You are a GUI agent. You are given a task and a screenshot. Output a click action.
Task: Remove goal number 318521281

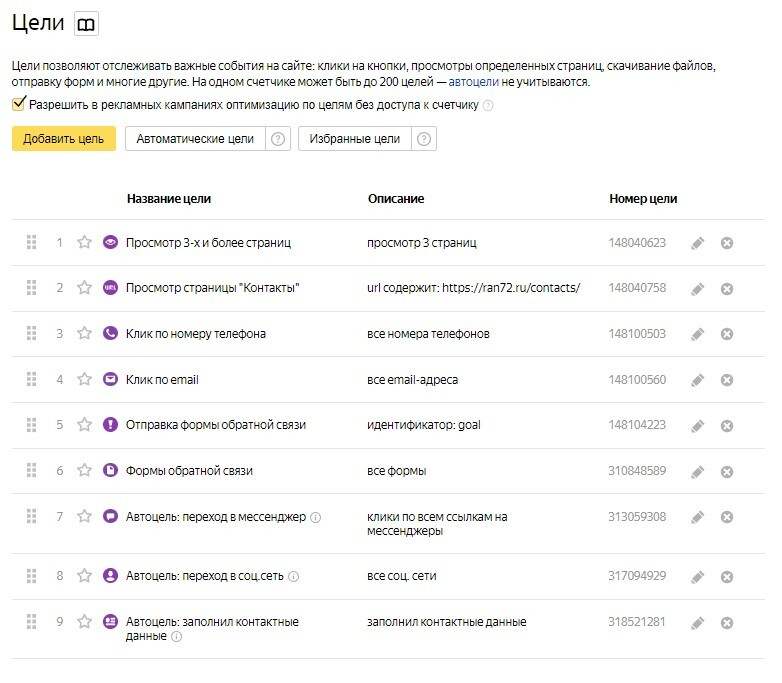point(727,623)
